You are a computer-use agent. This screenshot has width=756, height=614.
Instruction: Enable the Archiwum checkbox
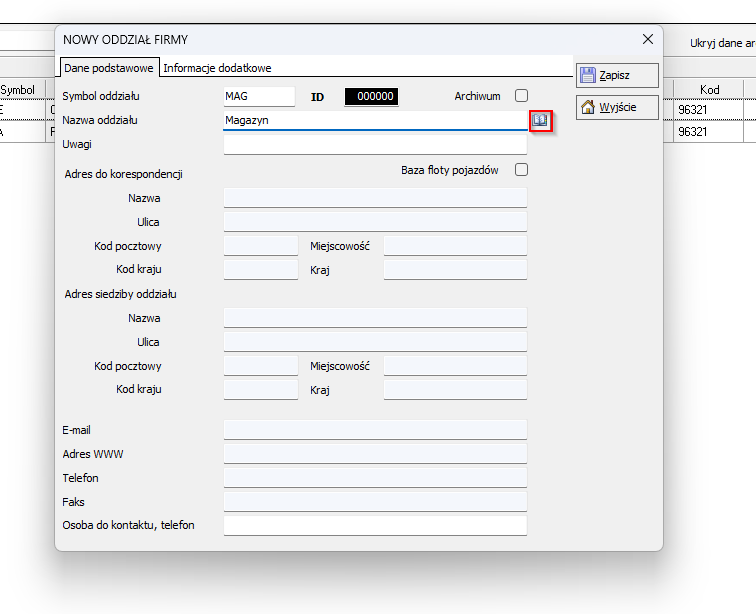click(x=521, y=96)
